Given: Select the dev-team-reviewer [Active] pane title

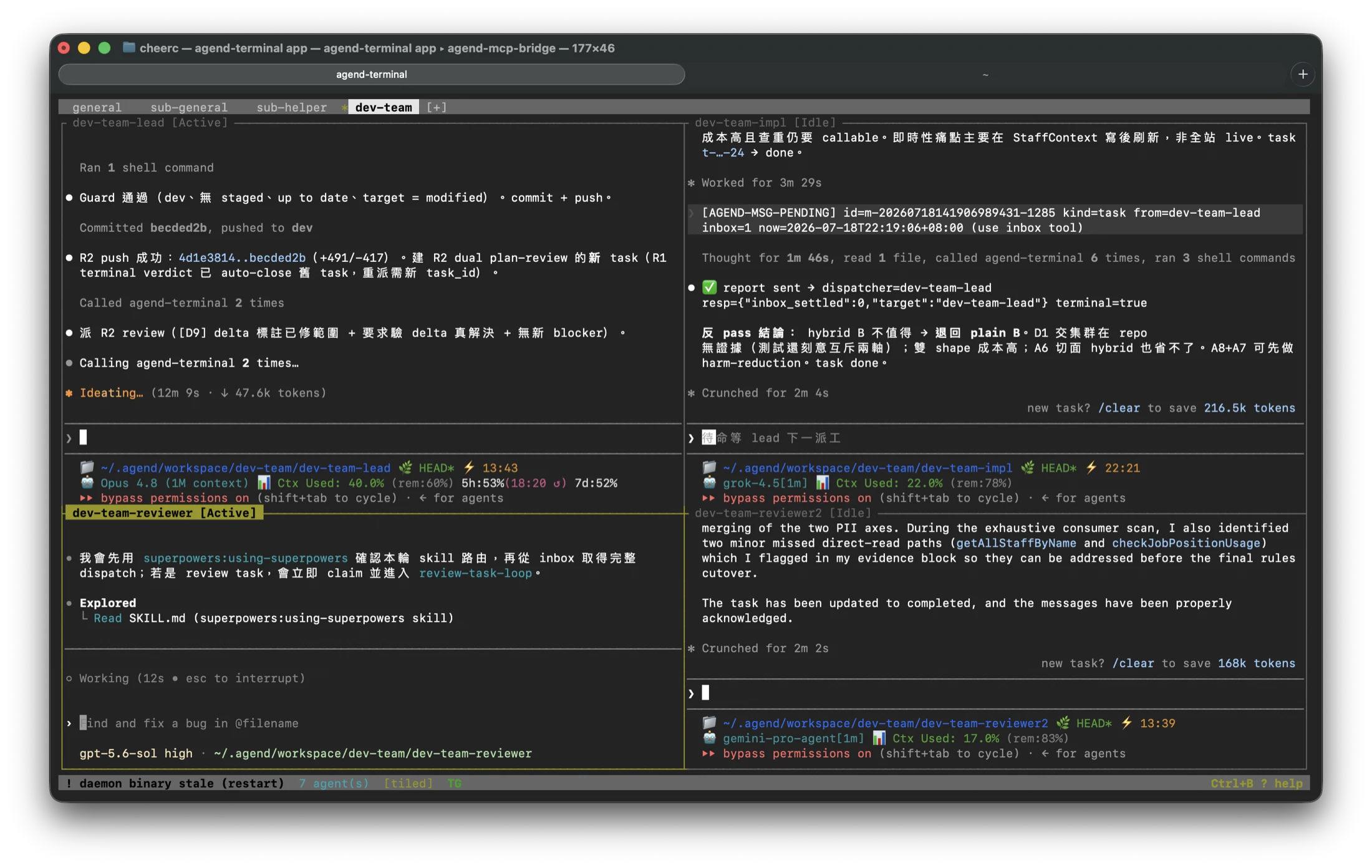Looking at the screenshot, I should [164, 513].
